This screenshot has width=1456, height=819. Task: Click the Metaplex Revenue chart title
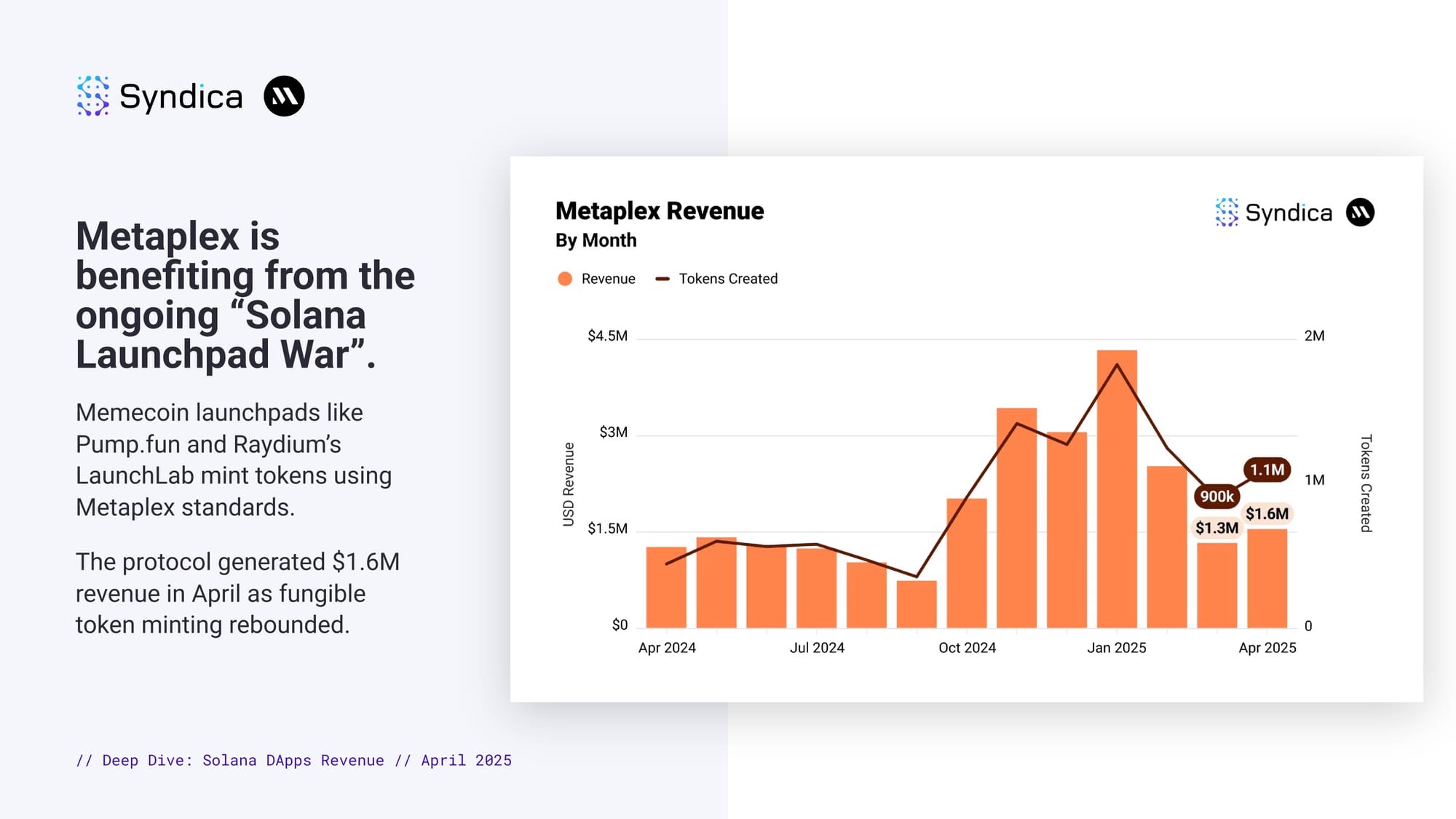tap(660, 211)
